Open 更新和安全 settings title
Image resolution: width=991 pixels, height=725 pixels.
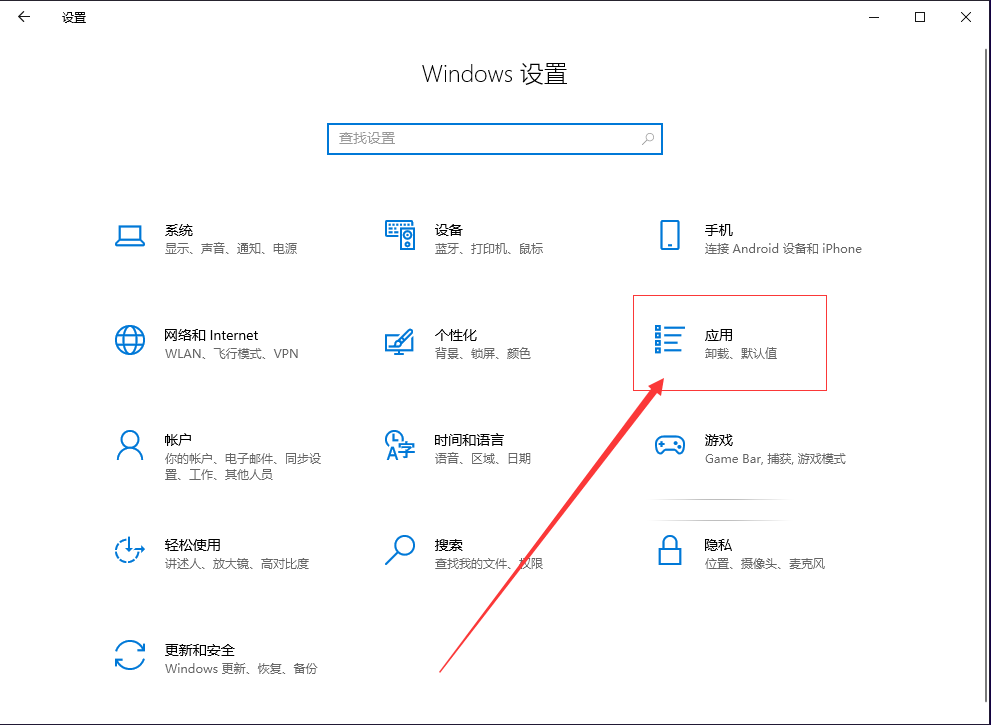(200, 650)
